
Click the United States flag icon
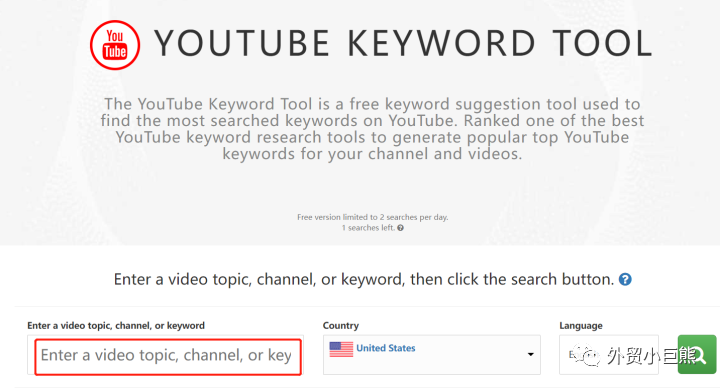[x=341, y=349]
